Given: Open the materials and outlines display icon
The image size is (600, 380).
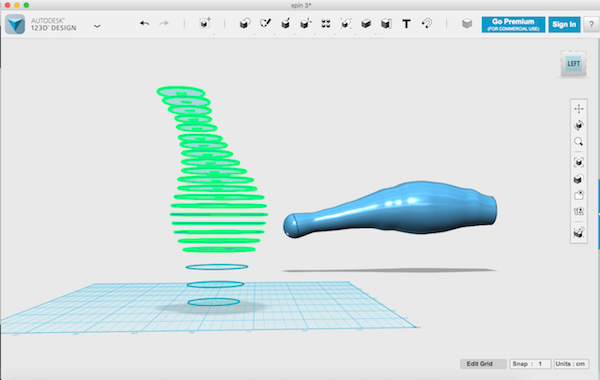Looking at the screenshot, I should [x=579, y=179].
